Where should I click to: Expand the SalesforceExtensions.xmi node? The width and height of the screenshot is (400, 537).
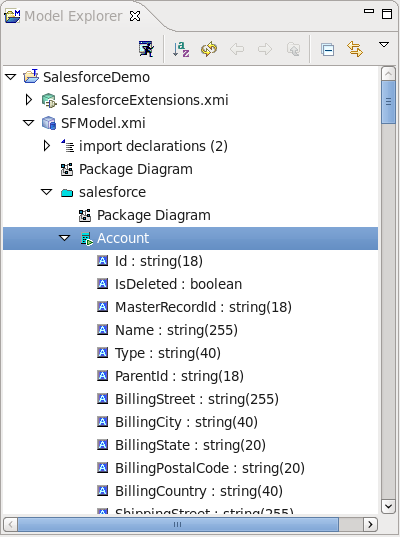coord(29,100)
